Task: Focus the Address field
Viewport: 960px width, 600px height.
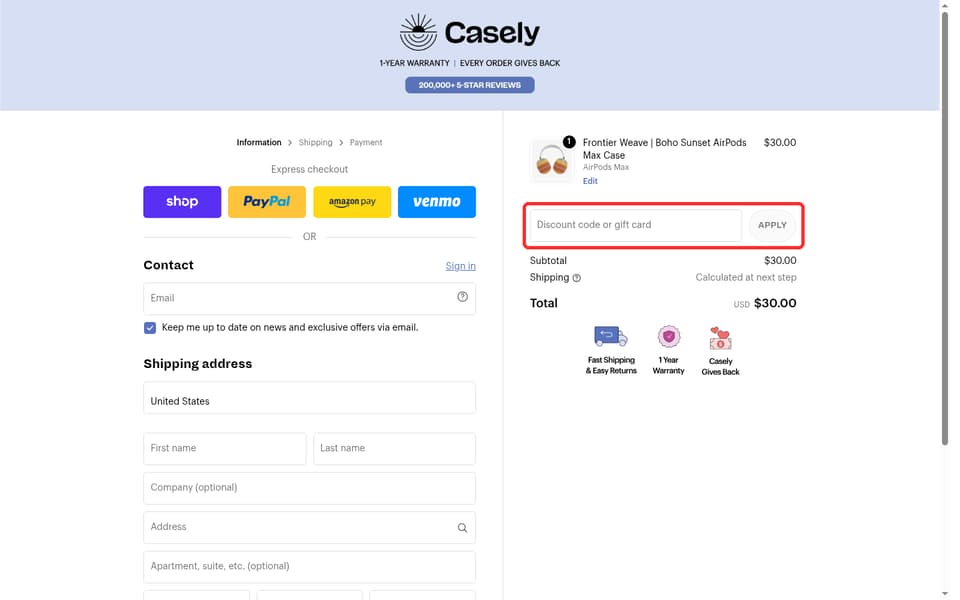Action: (309, 527)
